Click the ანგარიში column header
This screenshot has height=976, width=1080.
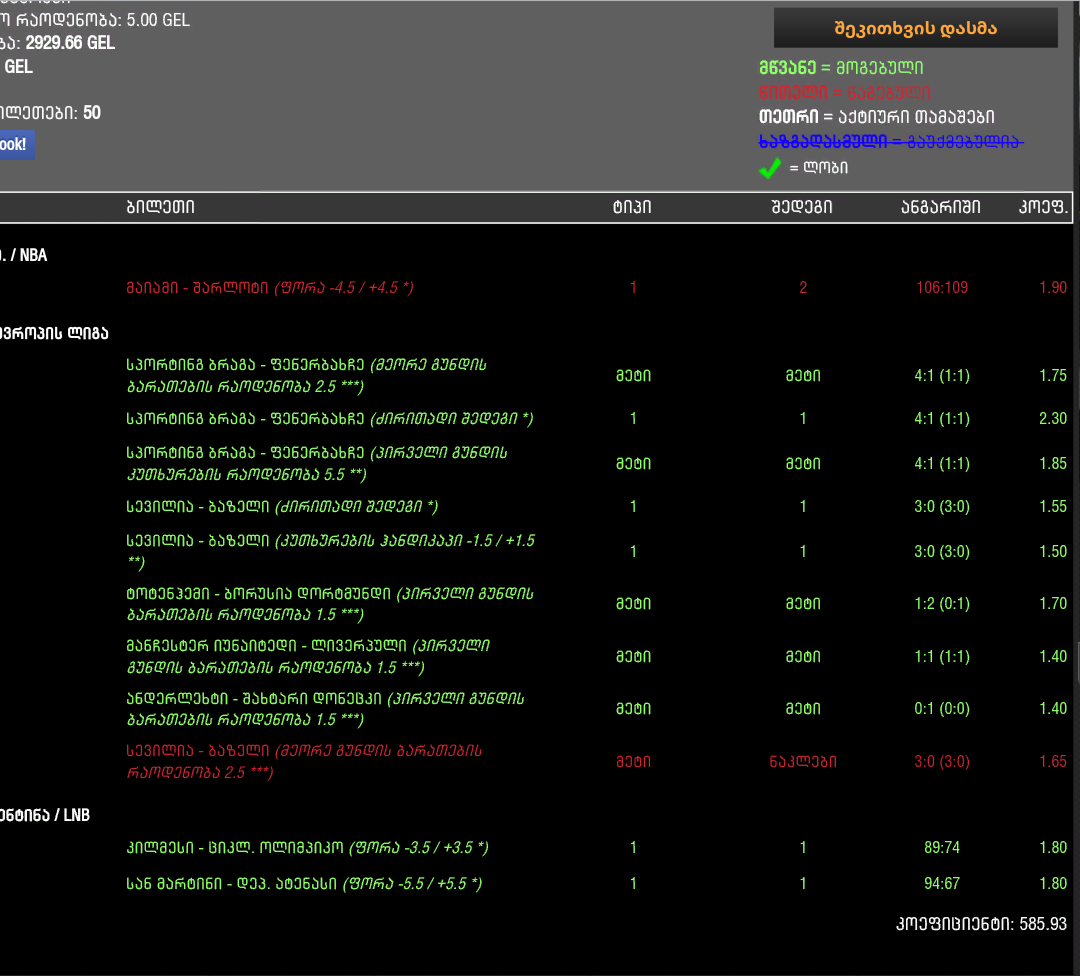click(x=941, y=207)
